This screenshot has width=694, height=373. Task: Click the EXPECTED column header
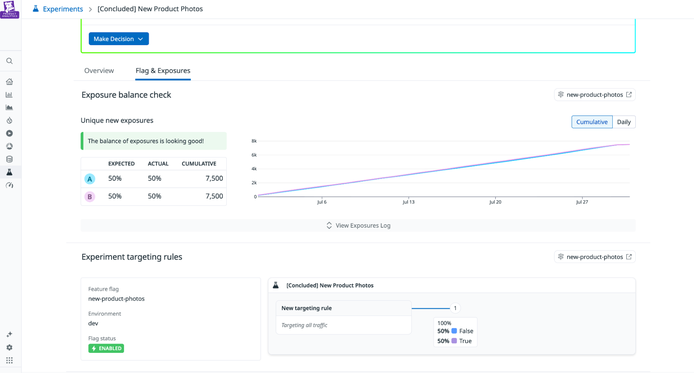pos(121,164)
